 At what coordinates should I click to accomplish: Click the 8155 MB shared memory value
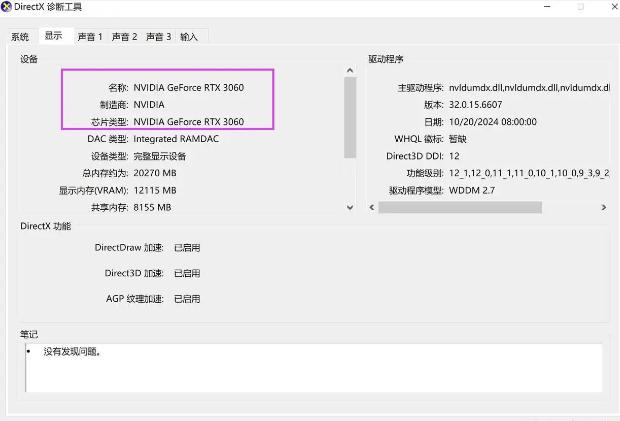pyautogui.click(x=152, y=208)
